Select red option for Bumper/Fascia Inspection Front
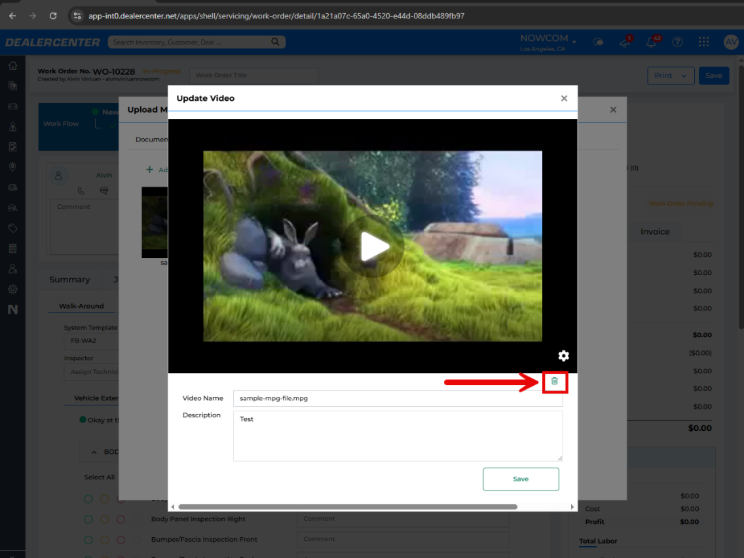 121,539
